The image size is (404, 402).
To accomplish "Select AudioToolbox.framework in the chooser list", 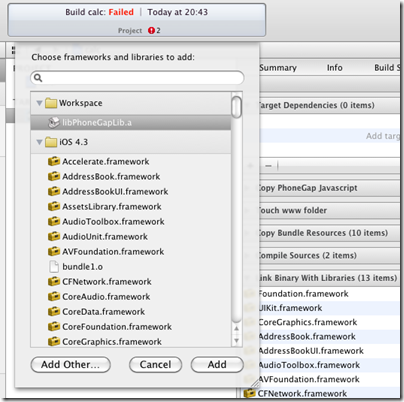I will coord(131,221).
